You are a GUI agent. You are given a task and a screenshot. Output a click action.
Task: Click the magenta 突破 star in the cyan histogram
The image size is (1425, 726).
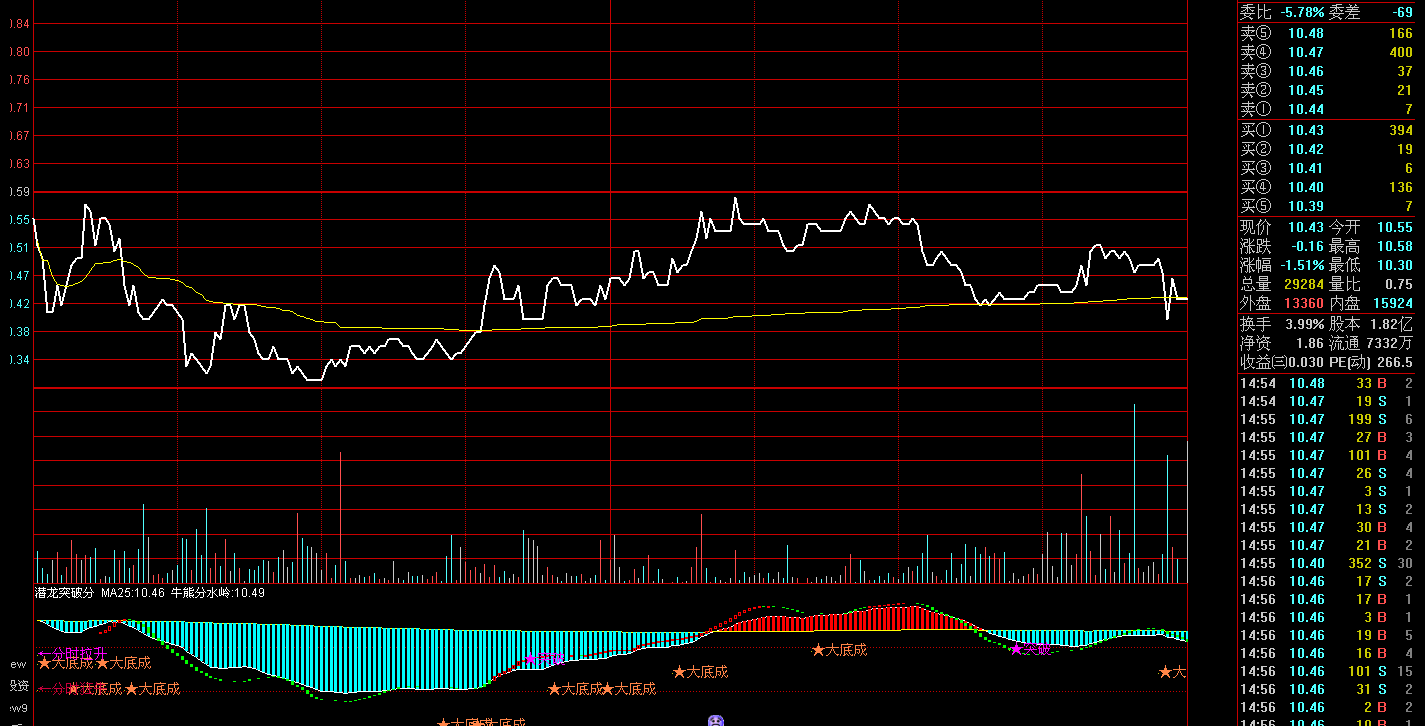coord(545,659)
